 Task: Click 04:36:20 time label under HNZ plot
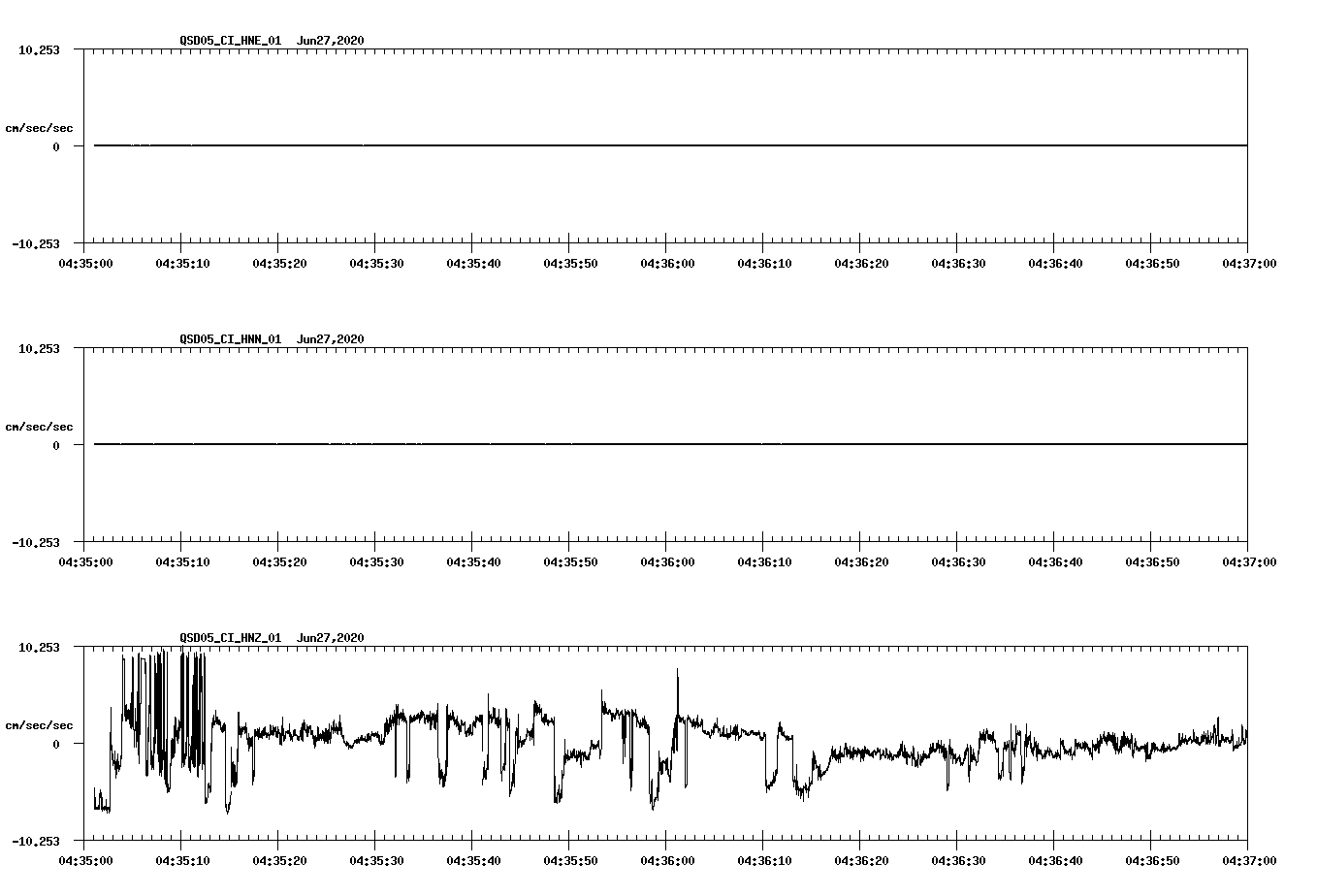coord(861,860)
